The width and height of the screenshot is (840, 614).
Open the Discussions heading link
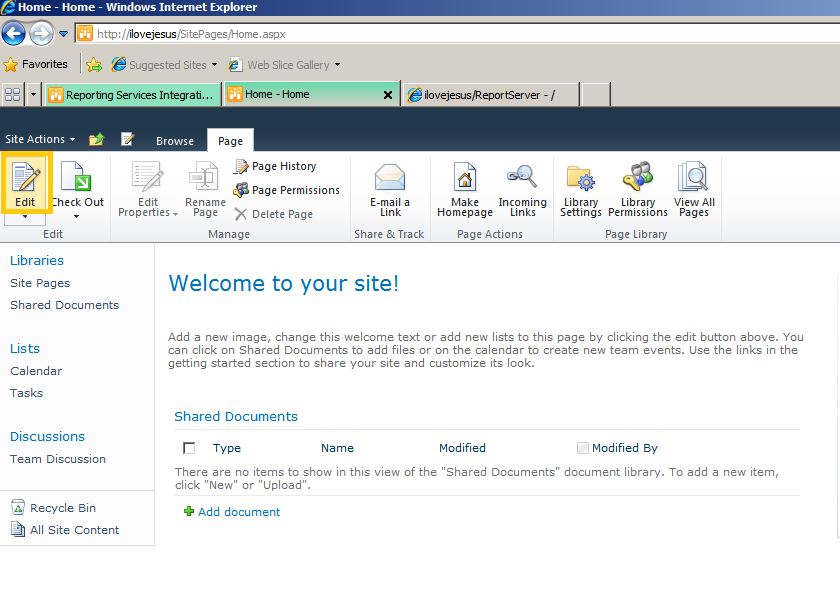pyautogui.click(x=47, y=437)
